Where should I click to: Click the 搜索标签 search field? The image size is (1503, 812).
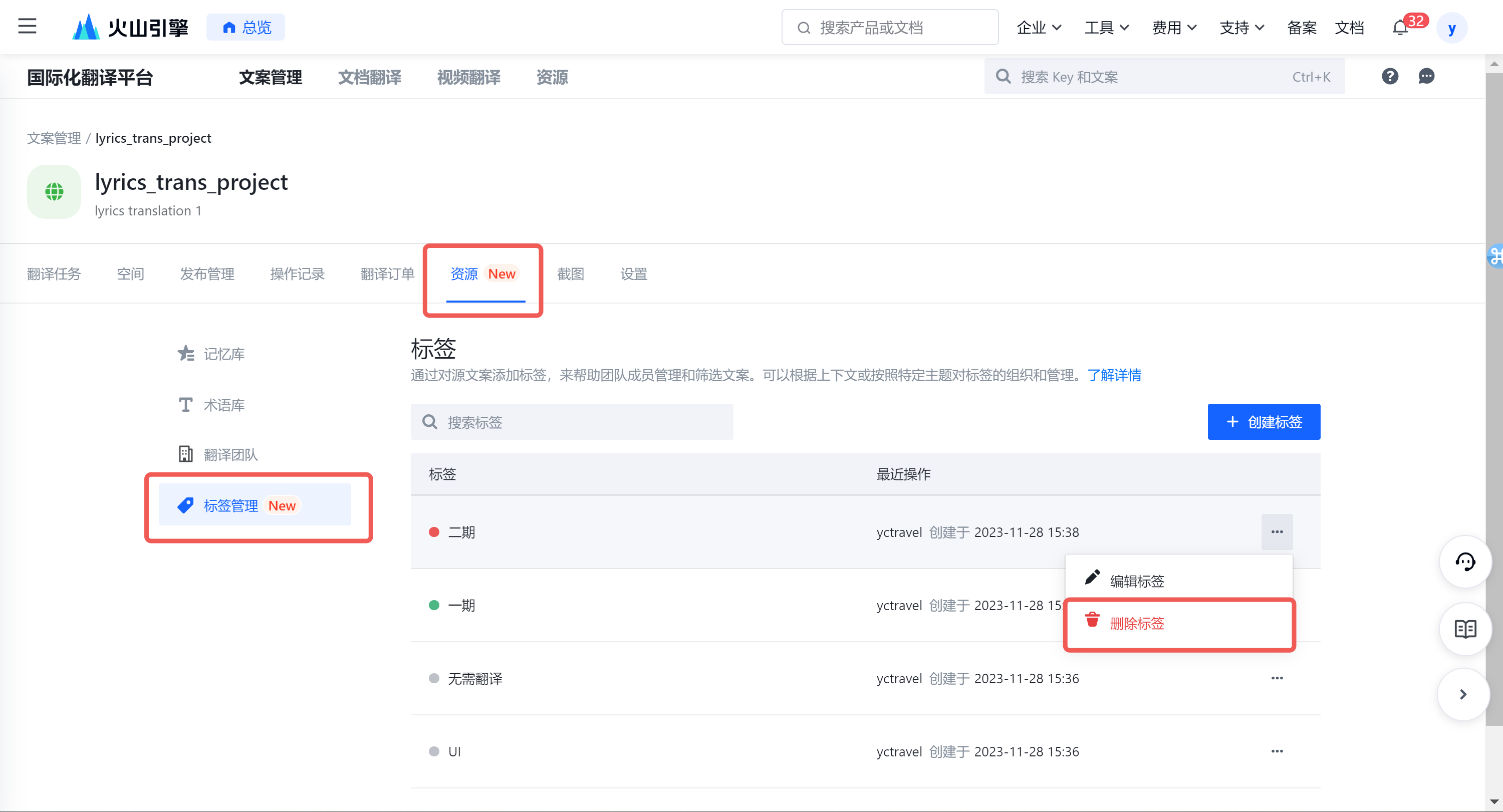pos(572,422)
